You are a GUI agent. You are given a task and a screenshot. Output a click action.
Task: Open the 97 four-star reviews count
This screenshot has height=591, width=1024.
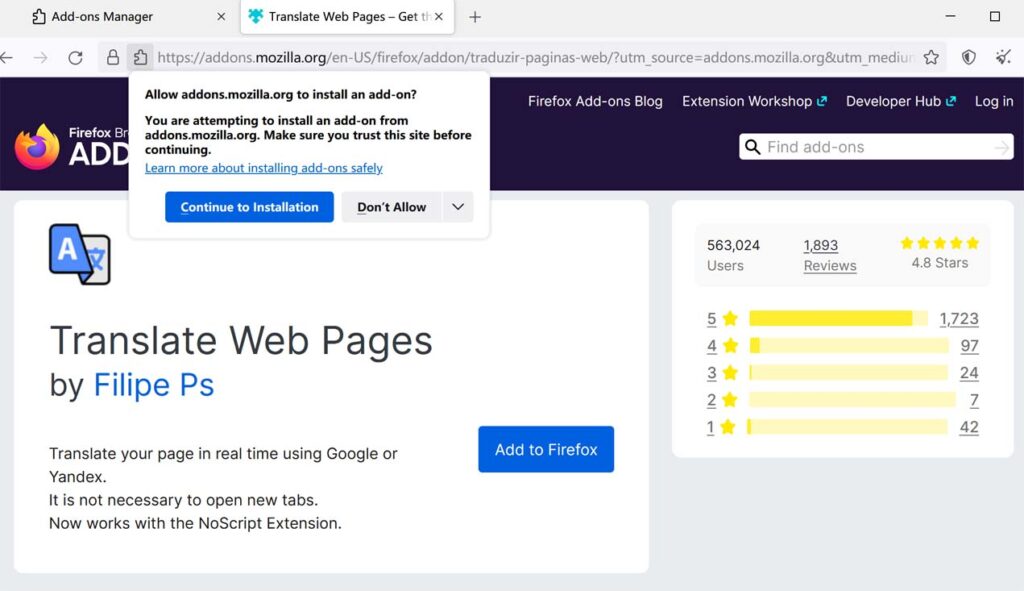pyautogui.click(x=969, y=345)
